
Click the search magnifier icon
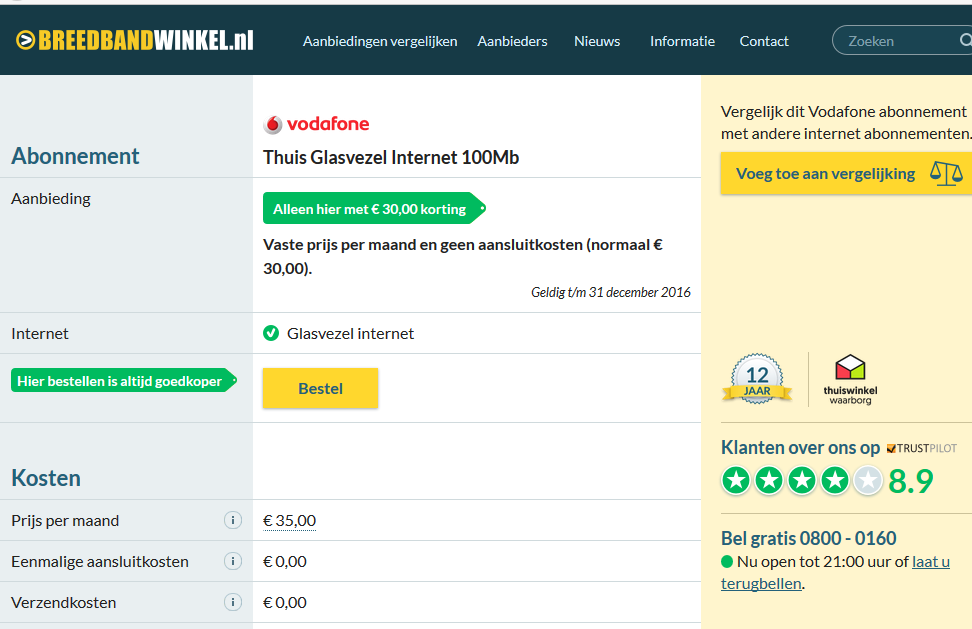pyautogui.click(x=965, y=41)
